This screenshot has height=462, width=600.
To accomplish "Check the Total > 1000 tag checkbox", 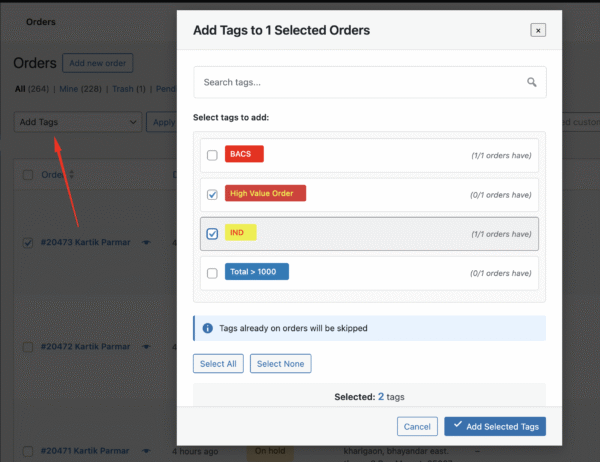I will click(x=211, y=273).
